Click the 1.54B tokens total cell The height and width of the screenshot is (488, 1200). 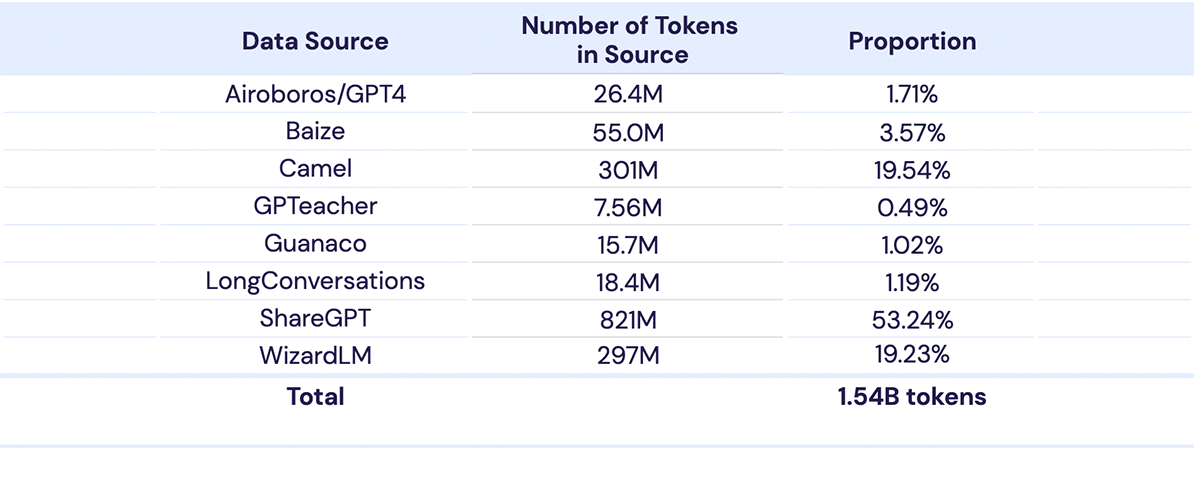pyautogui.click(x=912, y=396)
